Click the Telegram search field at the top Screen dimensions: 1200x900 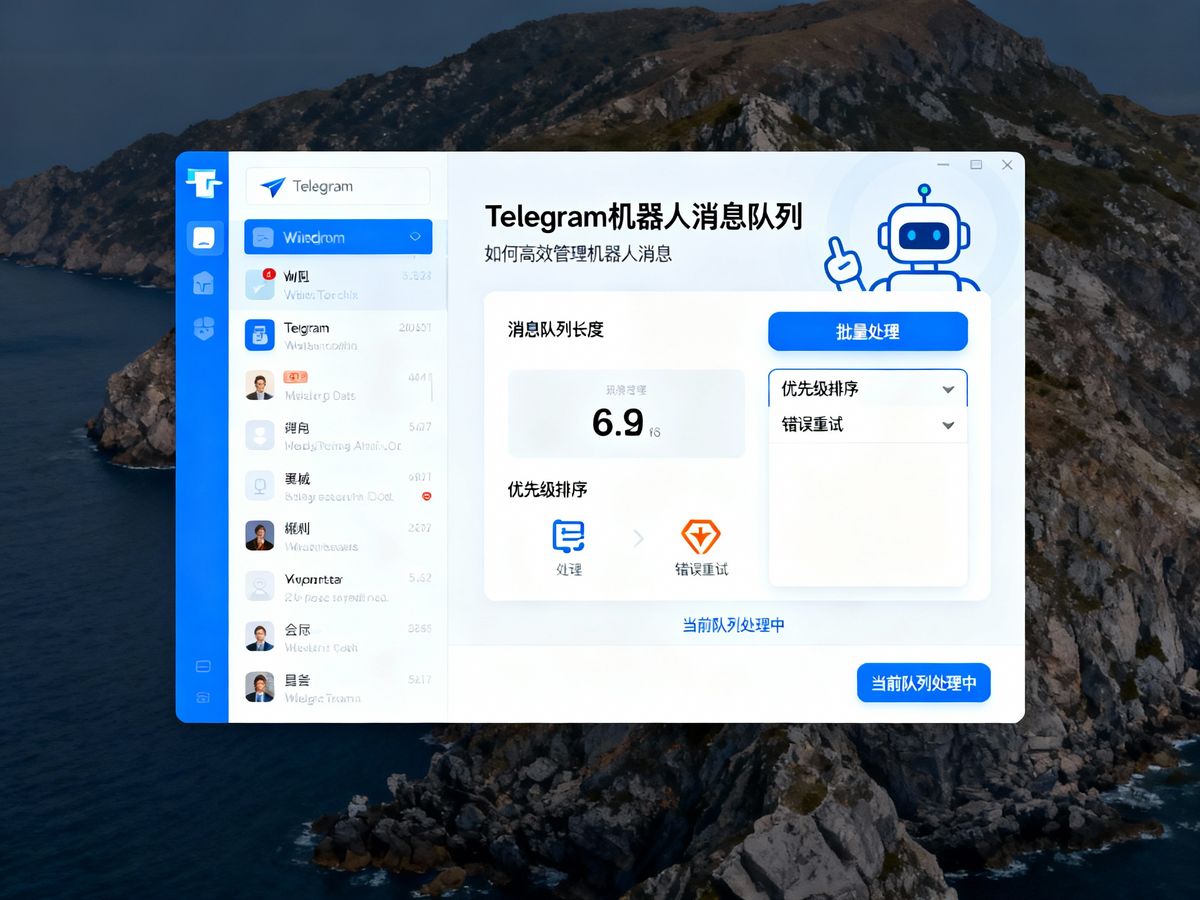click(338, 186)
